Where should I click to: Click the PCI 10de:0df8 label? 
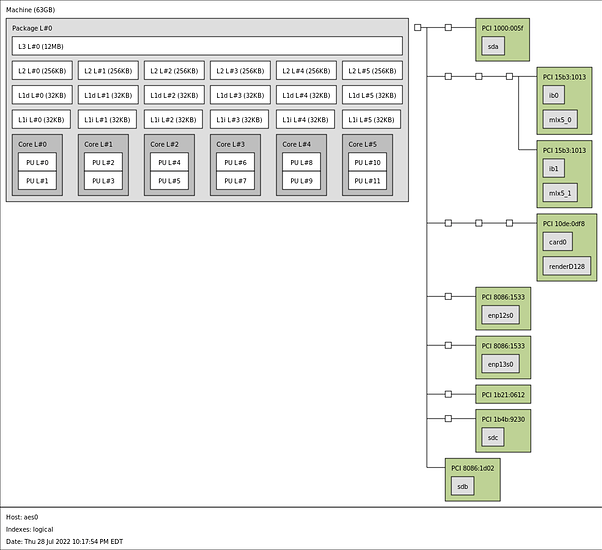[x=564, y=223]
